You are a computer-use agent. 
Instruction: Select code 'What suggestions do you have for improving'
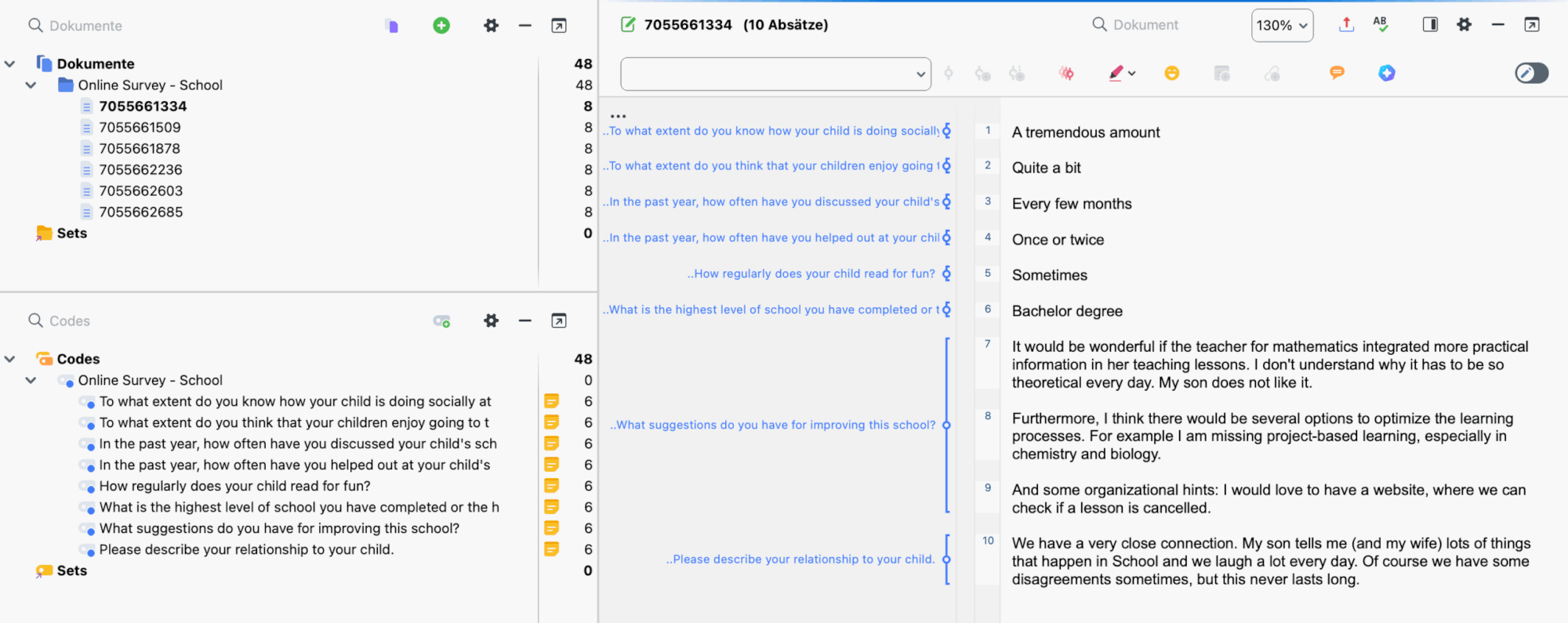tap(279, 528)
